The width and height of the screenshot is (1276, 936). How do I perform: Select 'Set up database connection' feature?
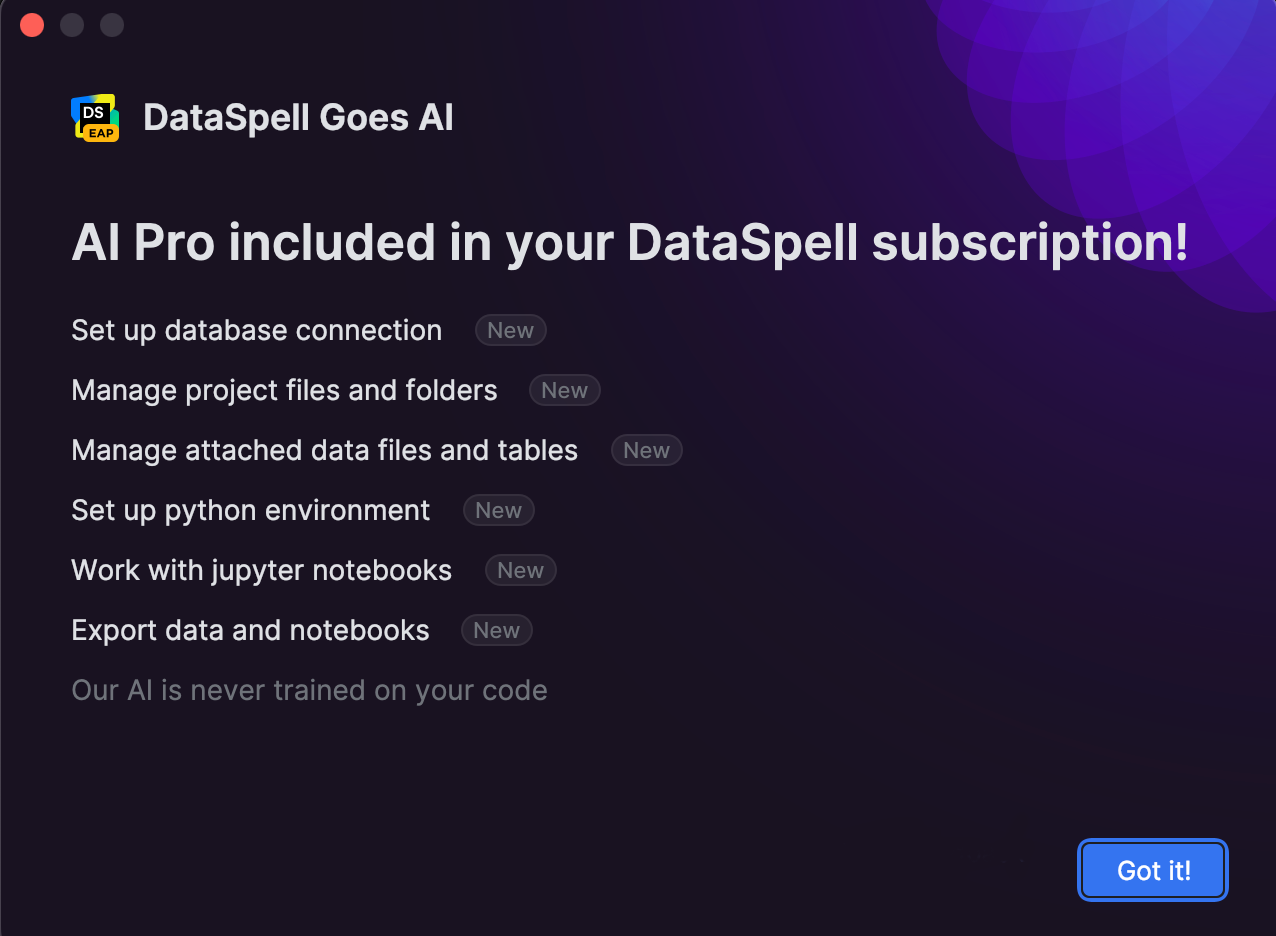pos(256,331)
